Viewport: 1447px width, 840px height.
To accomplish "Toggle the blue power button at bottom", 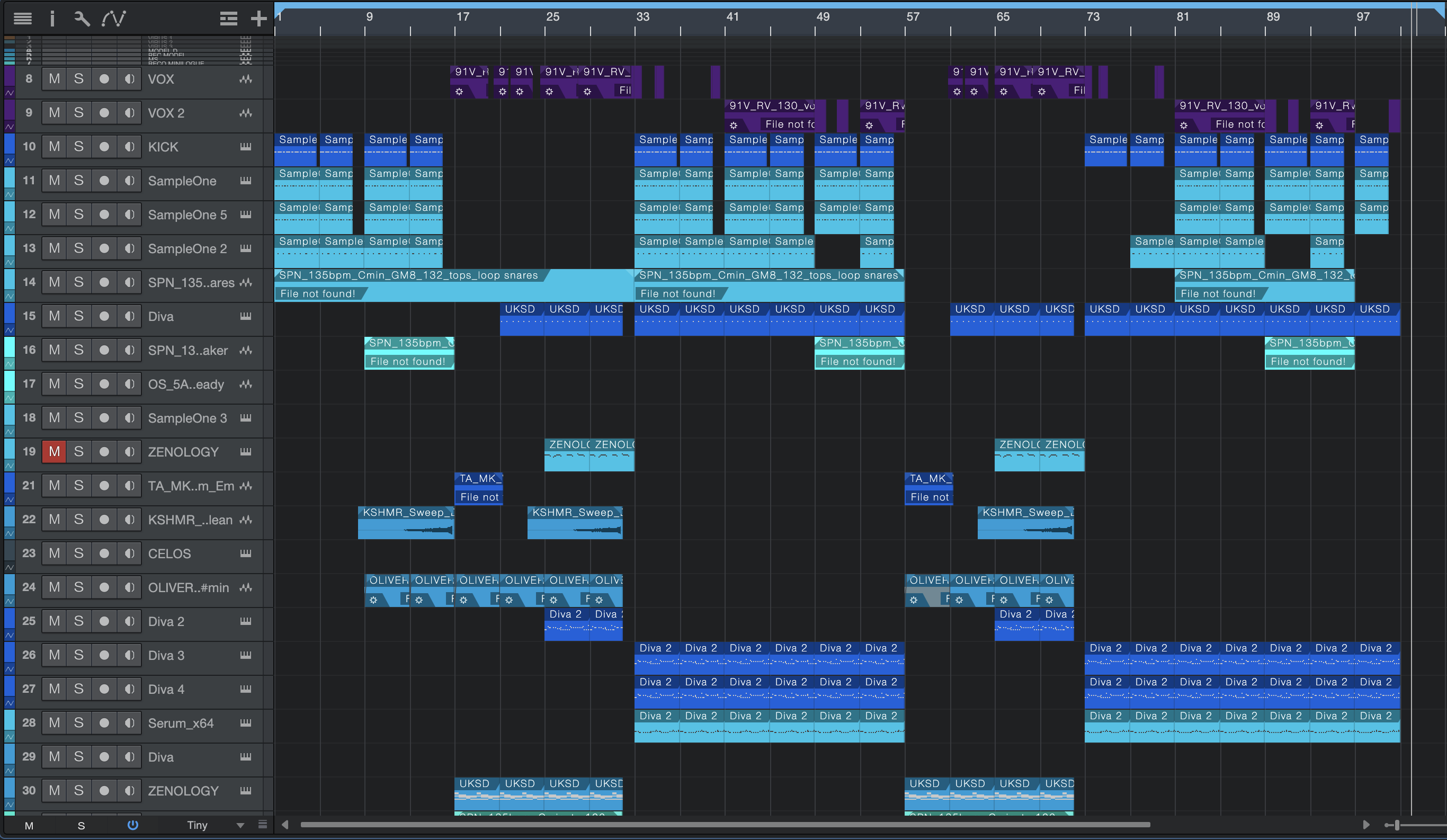I will click(132, 825).
